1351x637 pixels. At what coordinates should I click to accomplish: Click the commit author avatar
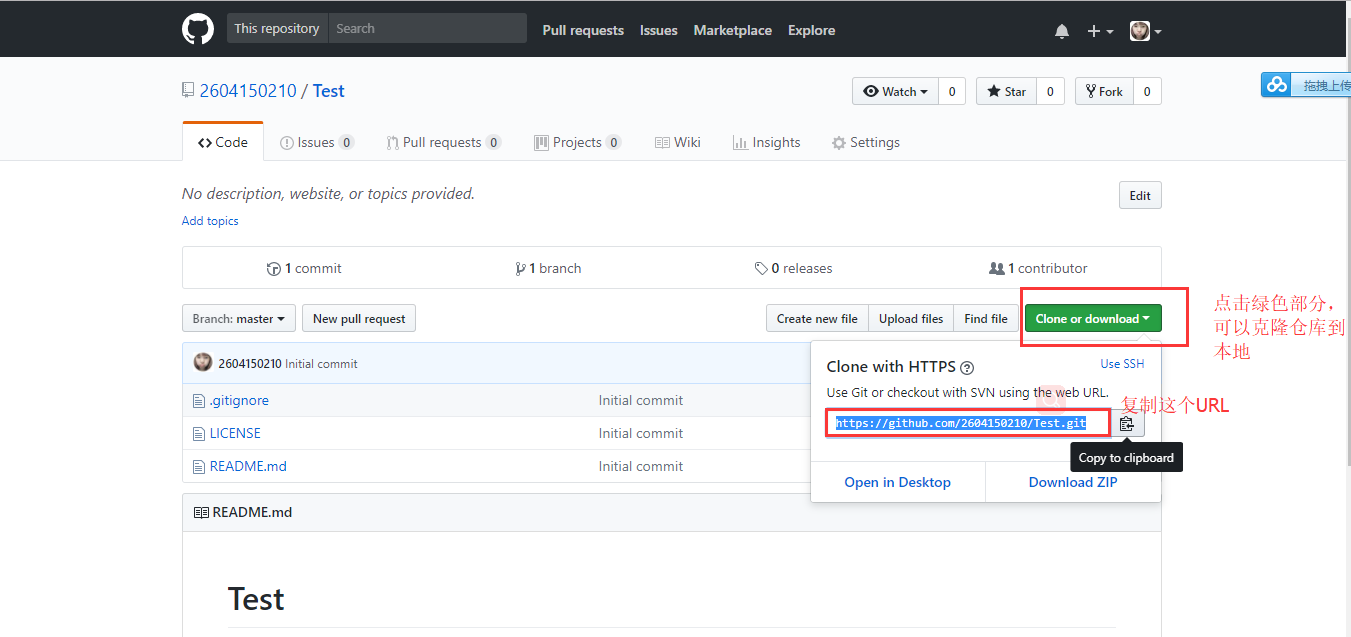tap(203, 362)
